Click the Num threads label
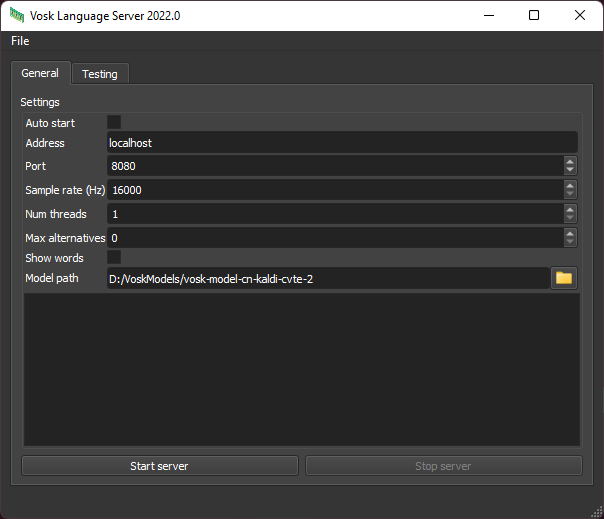The image size is (604, 519). tap(56, 214)
